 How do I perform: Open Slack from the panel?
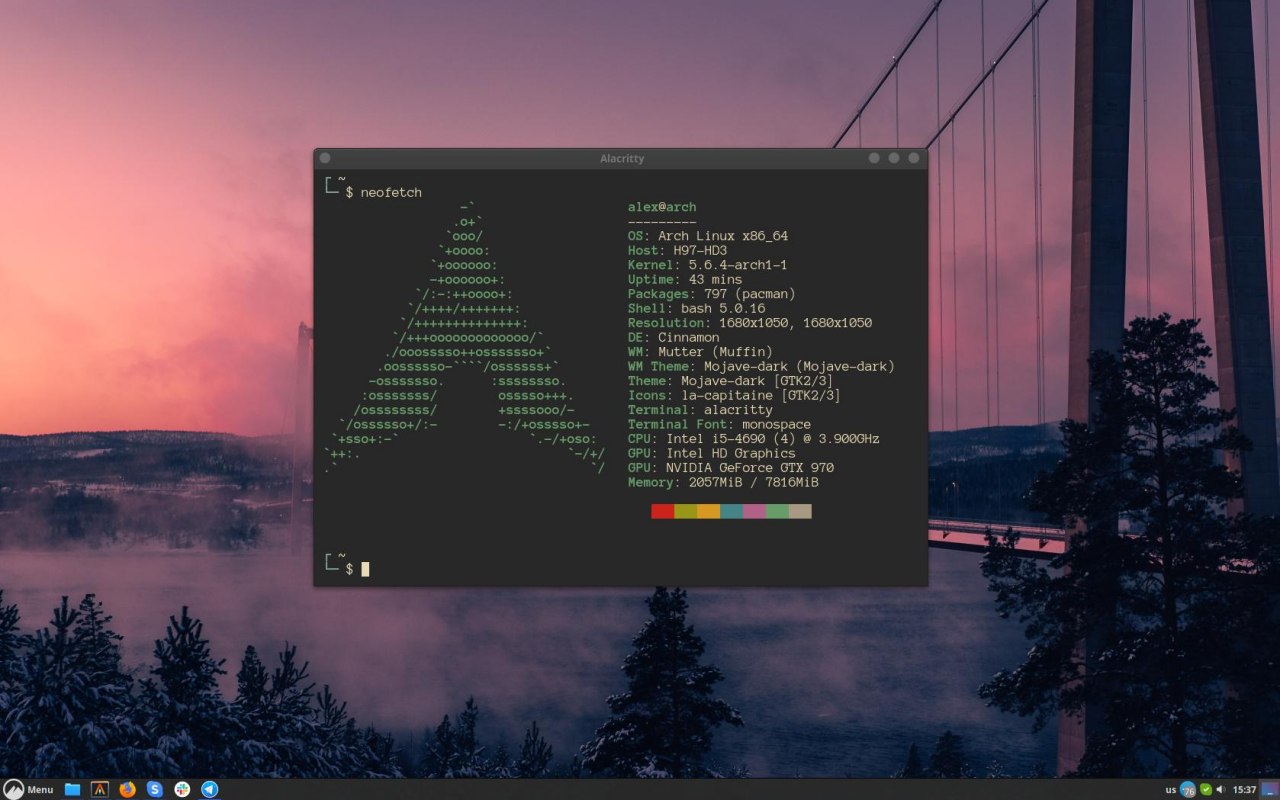(x=182, y=789)
